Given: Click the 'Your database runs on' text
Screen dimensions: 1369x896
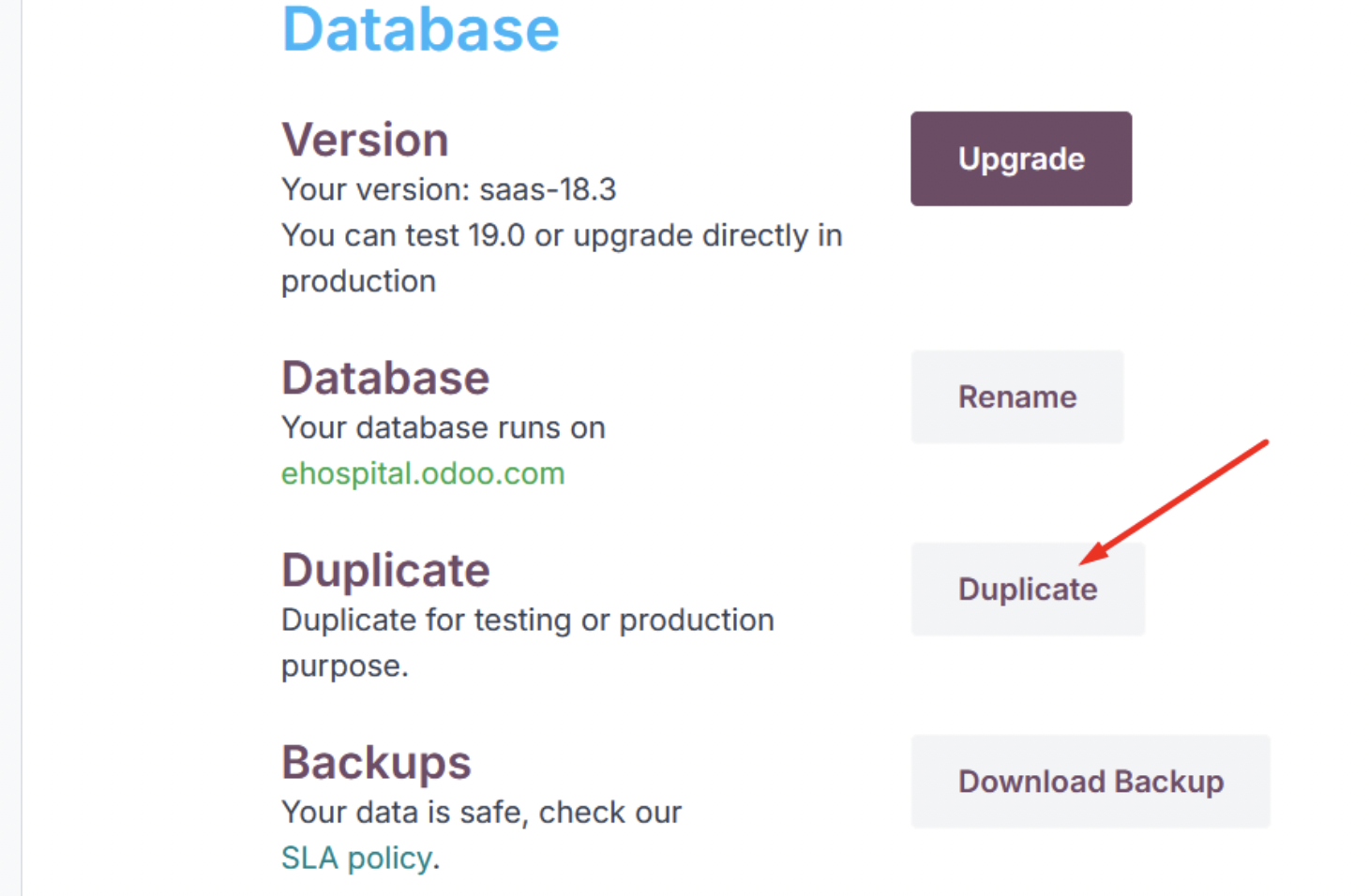Looking at the screenshot, I should click(x=443, y=427).
